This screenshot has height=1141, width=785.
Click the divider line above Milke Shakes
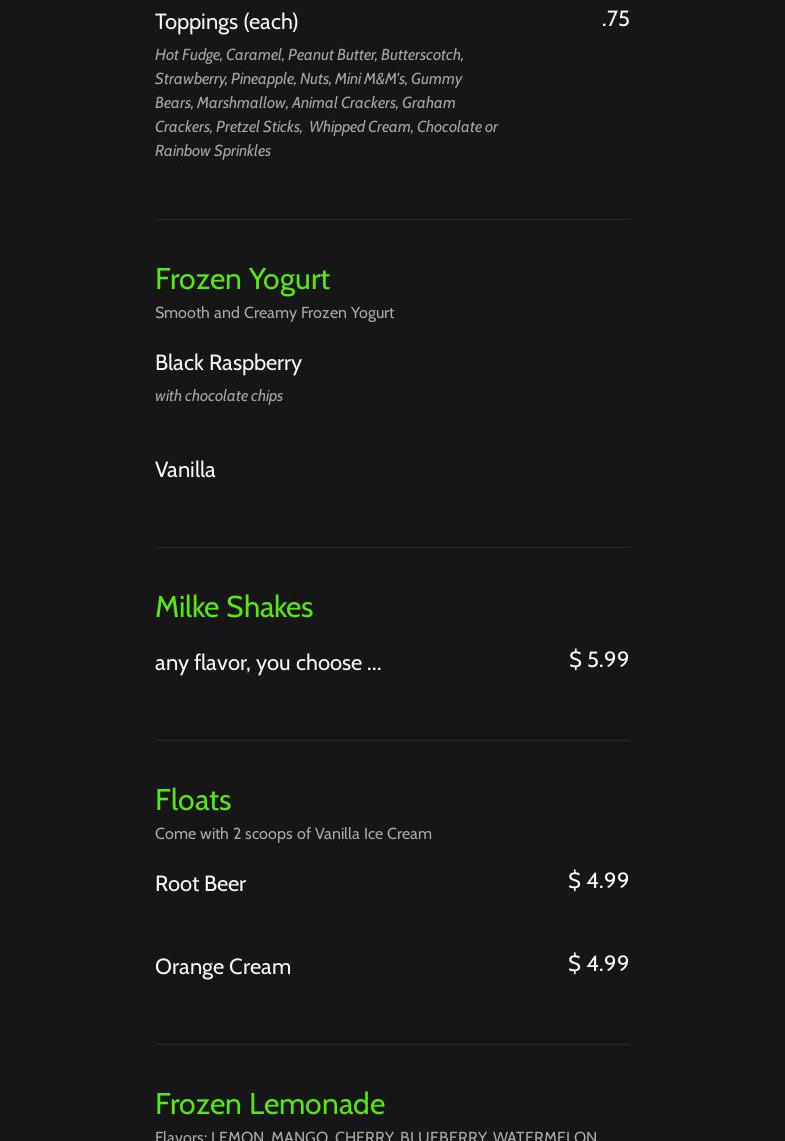[392, 547]
